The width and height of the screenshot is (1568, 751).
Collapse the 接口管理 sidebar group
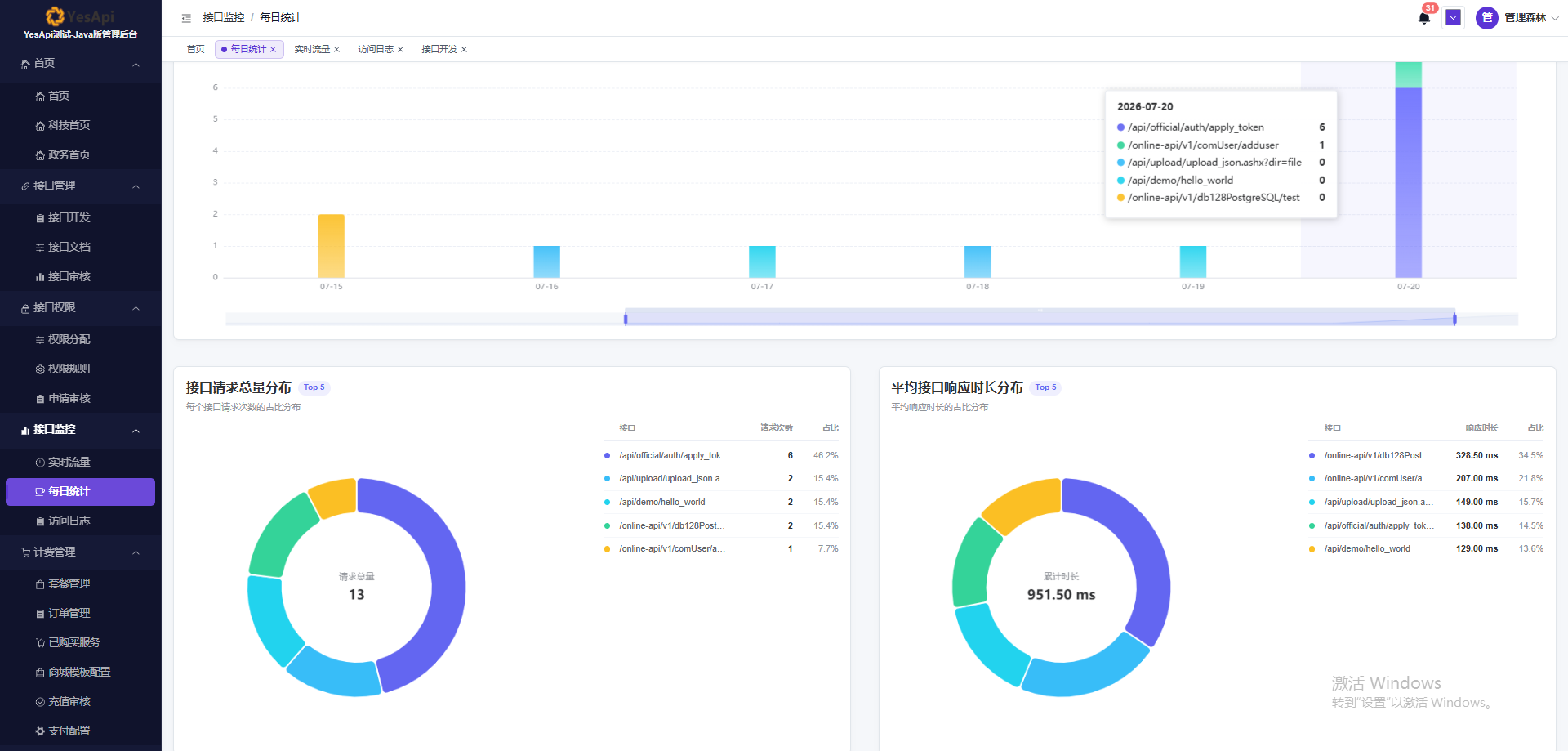pos(136,186)
